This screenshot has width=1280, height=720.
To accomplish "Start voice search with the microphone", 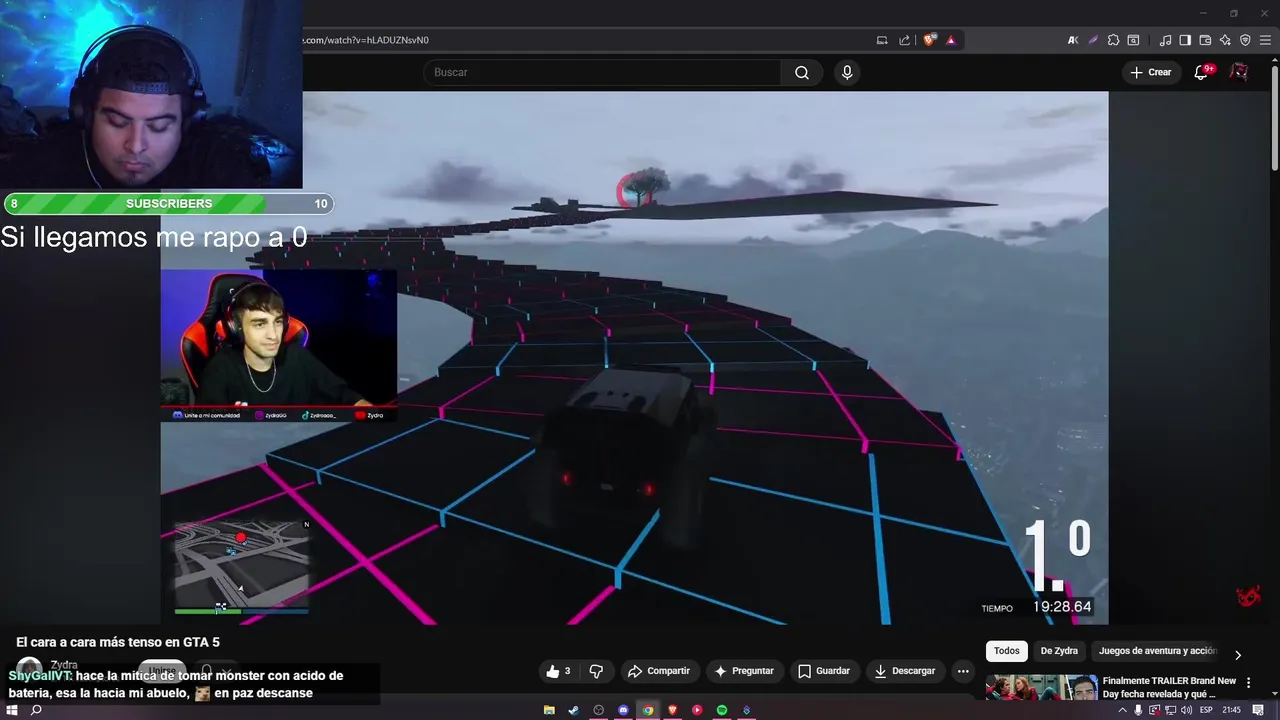I will 847,72.
